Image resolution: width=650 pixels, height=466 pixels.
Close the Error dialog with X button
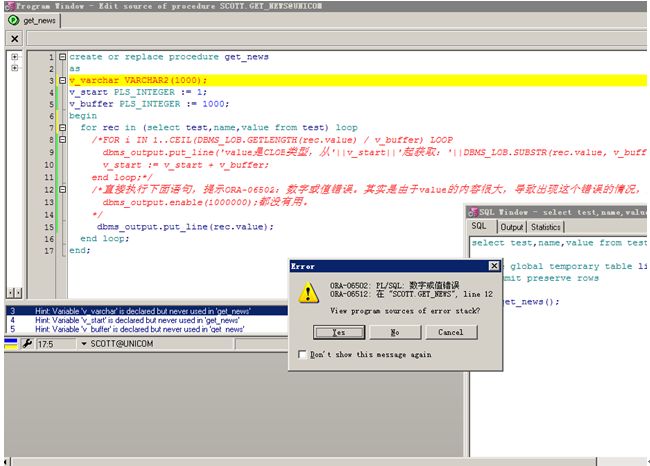[x=494, y=266]
